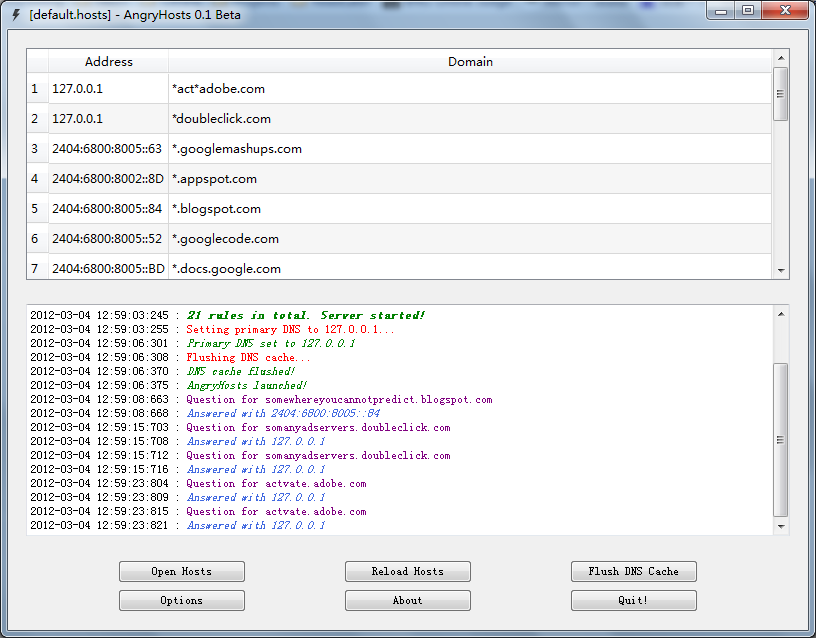
Task: Select the *.appspot.com domain cell
Action: [470, 178]
